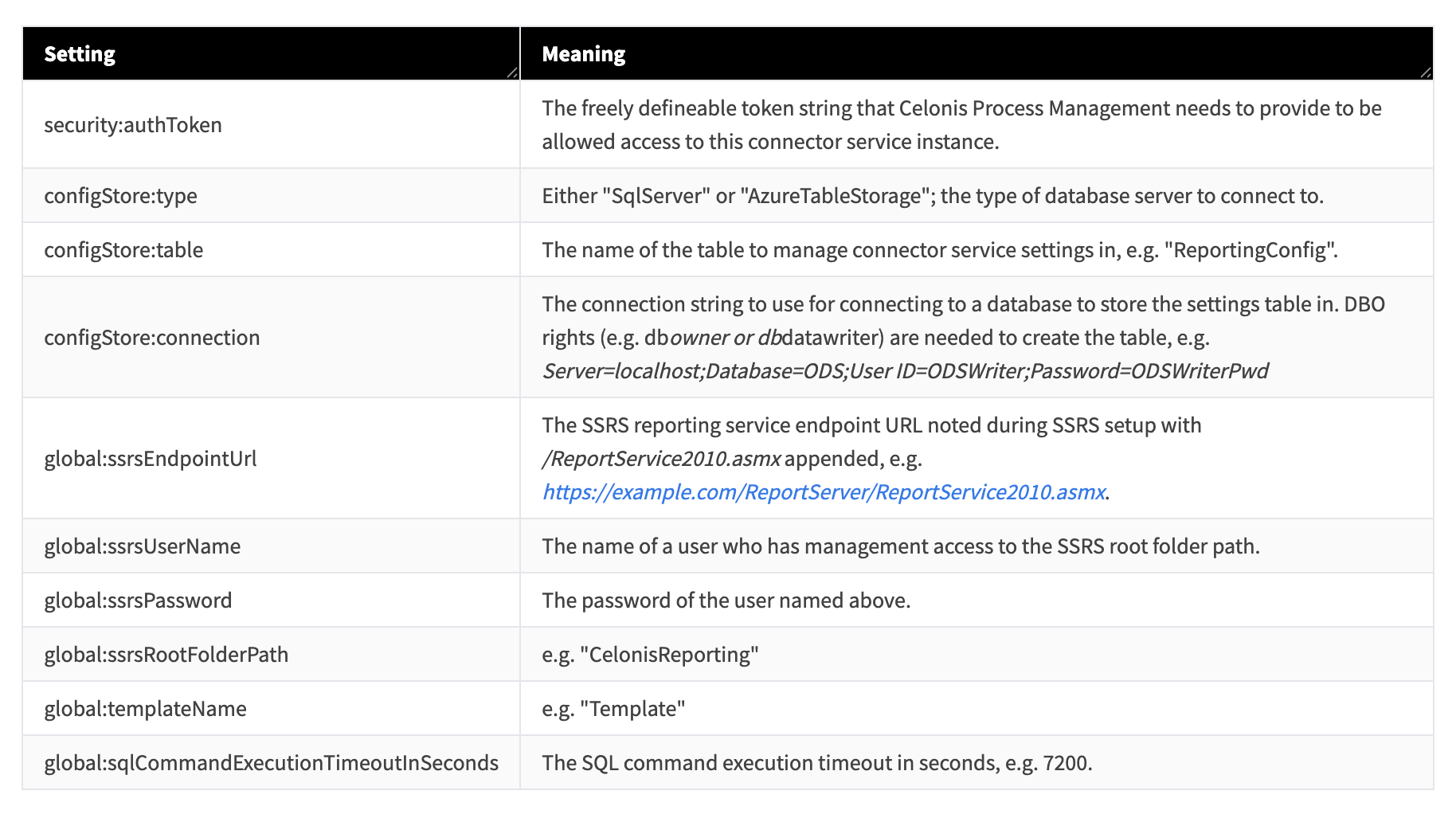
Task: Select the global:ssrsEndpointUrl setting cell
Action: click(x=151, y=459)
